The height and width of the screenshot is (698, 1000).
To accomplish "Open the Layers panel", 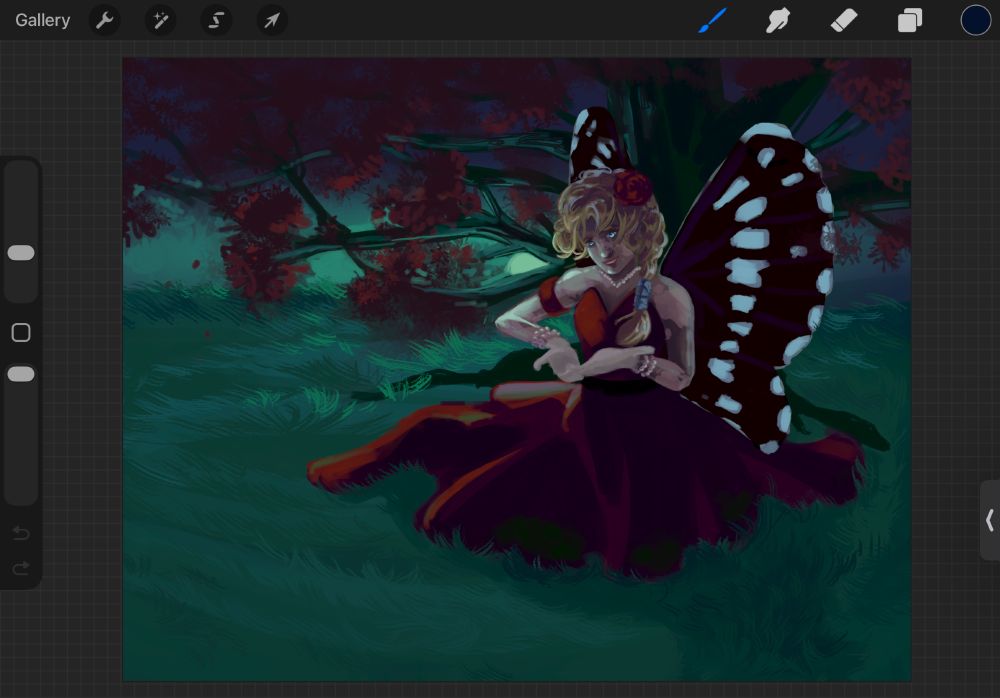I will (x=909, y=20).
